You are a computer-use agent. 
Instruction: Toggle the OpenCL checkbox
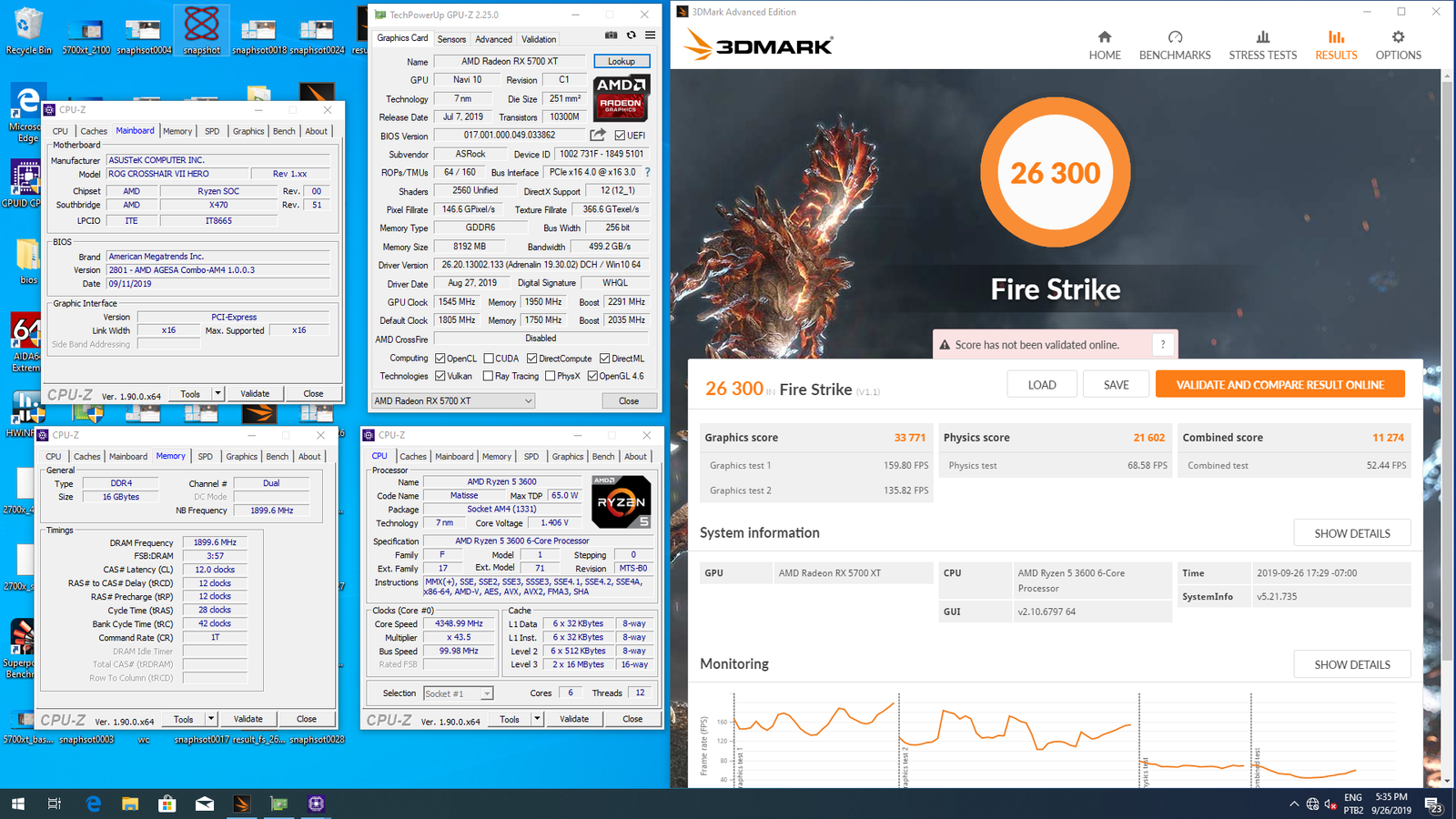tap(440, 359)
